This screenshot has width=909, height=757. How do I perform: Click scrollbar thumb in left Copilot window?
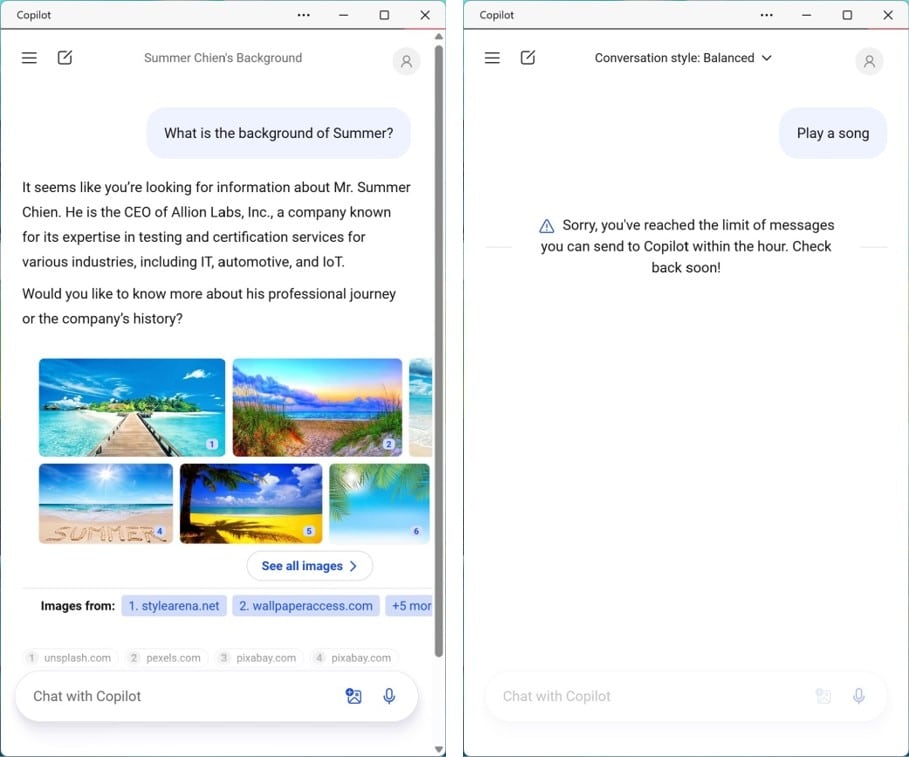pos(439,351)
